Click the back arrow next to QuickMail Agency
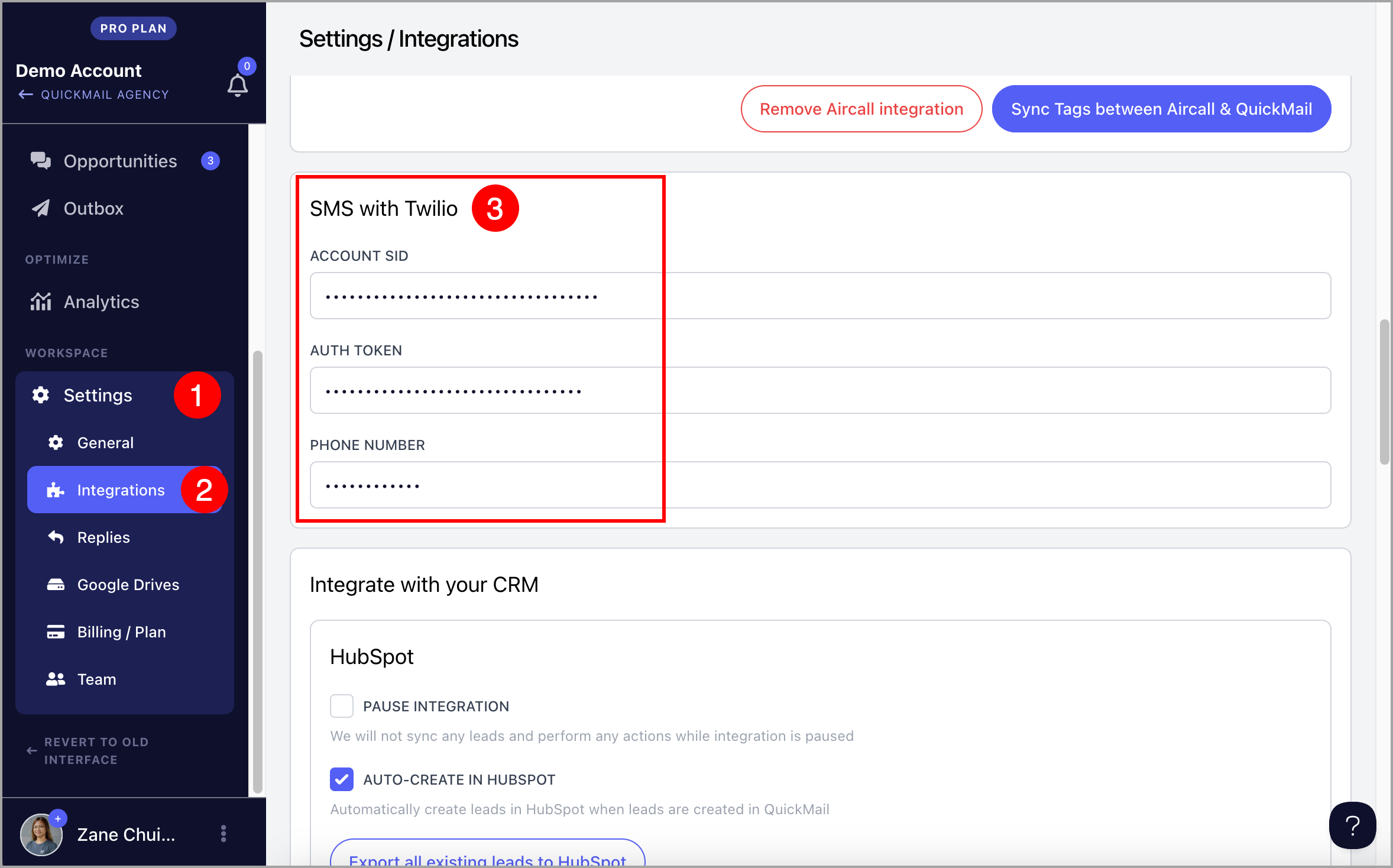Image resolution: width=1393 pixels, height=868 pixels. point(25,95)
